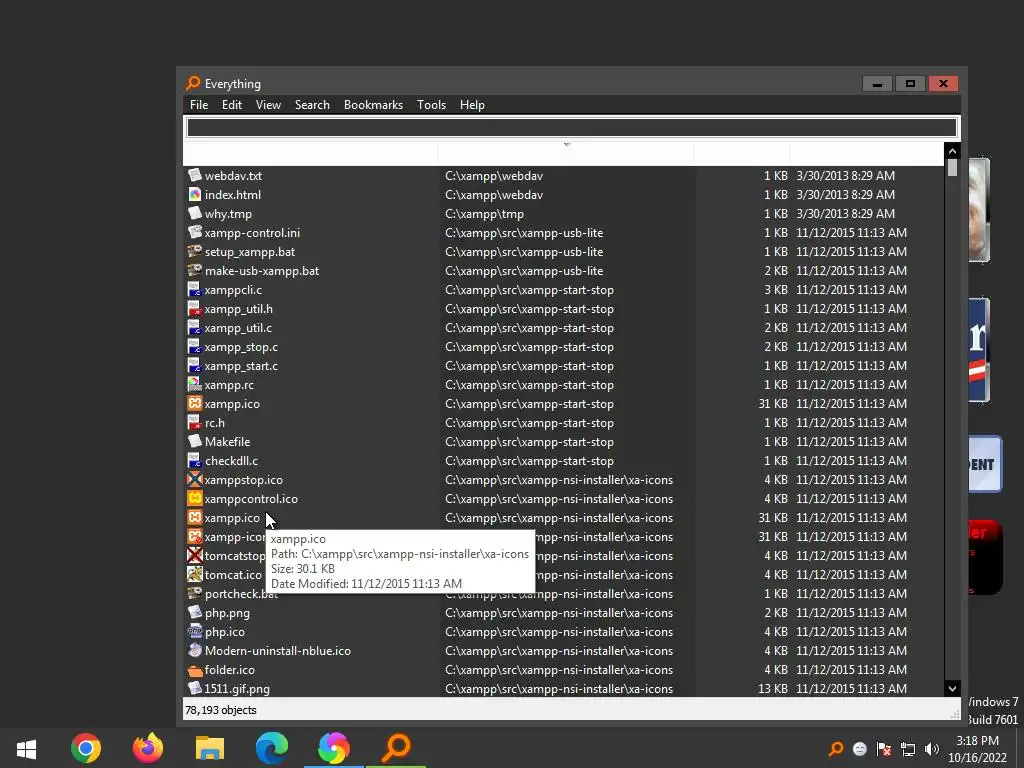Select the xamppcontrol.ico file icon
Screen dimensions: 1024x768
(195, 498)
